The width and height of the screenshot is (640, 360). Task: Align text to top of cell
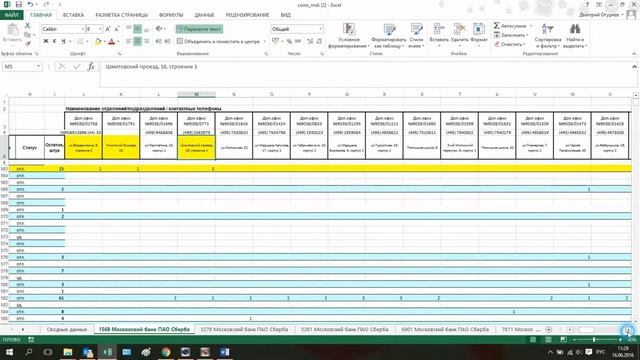pos(129,29)
